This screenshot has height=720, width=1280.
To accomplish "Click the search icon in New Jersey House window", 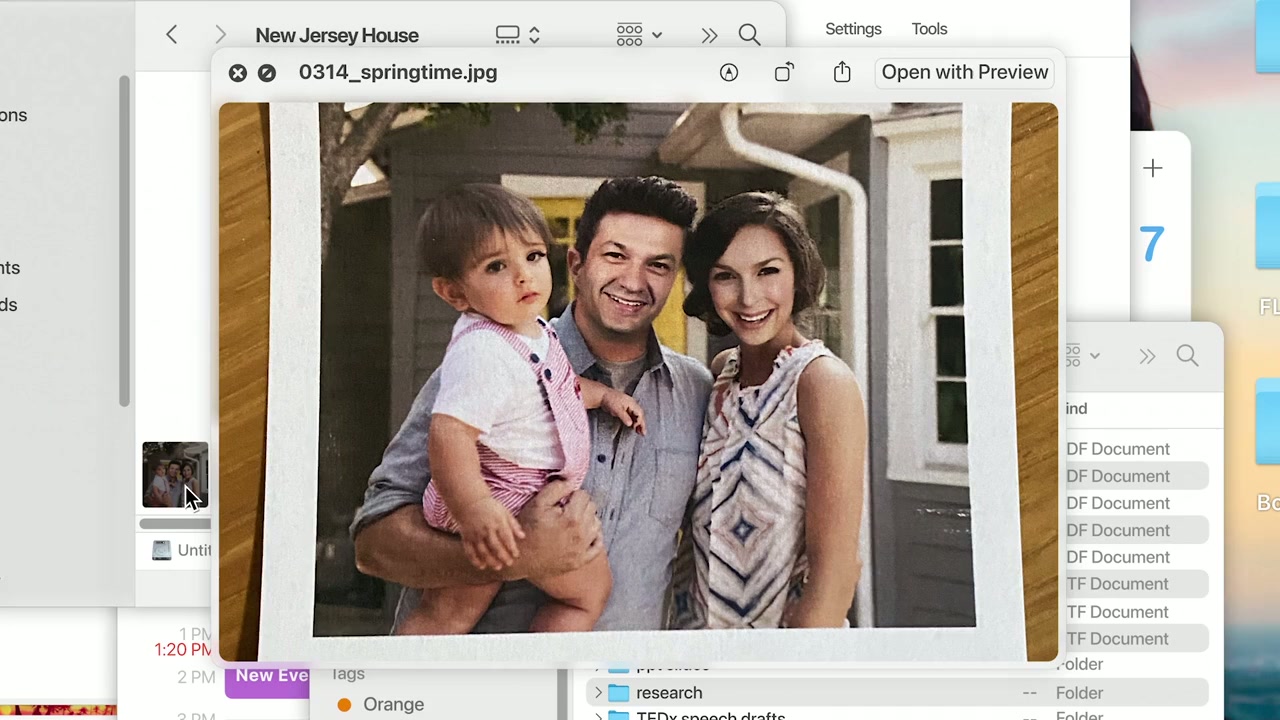I will 749,35.
